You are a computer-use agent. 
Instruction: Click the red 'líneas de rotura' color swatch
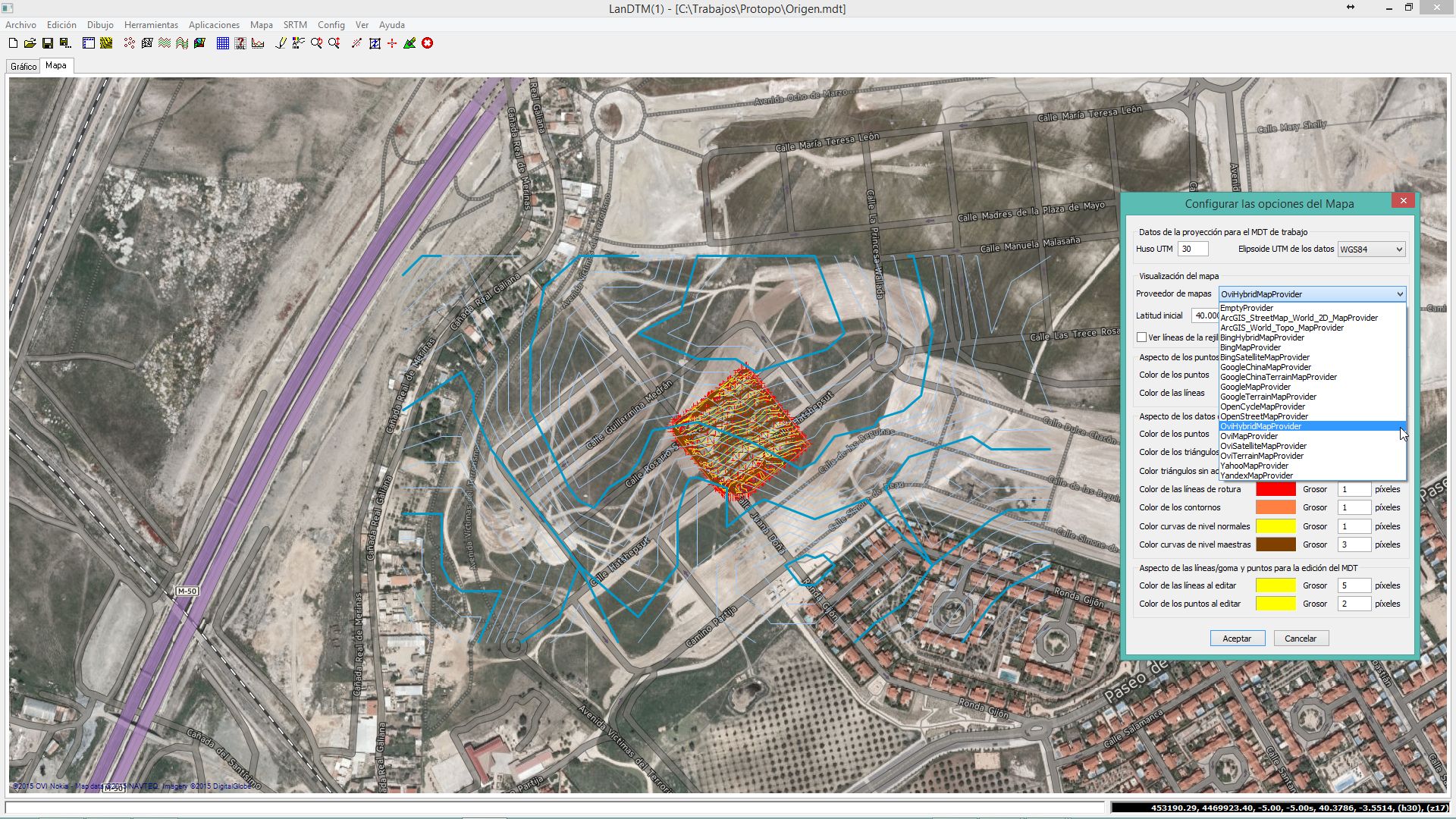click(x=1276, y=489)
